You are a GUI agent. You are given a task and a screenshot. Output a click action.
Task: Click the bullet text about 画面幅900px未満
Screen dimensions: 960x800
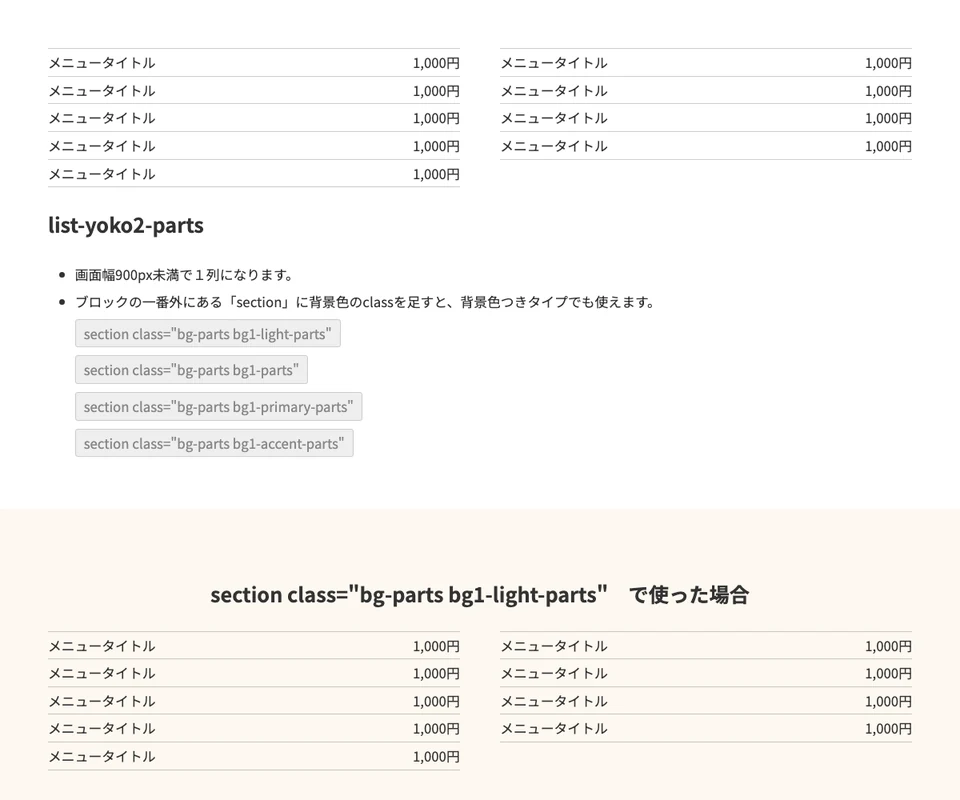coord(184,275)
